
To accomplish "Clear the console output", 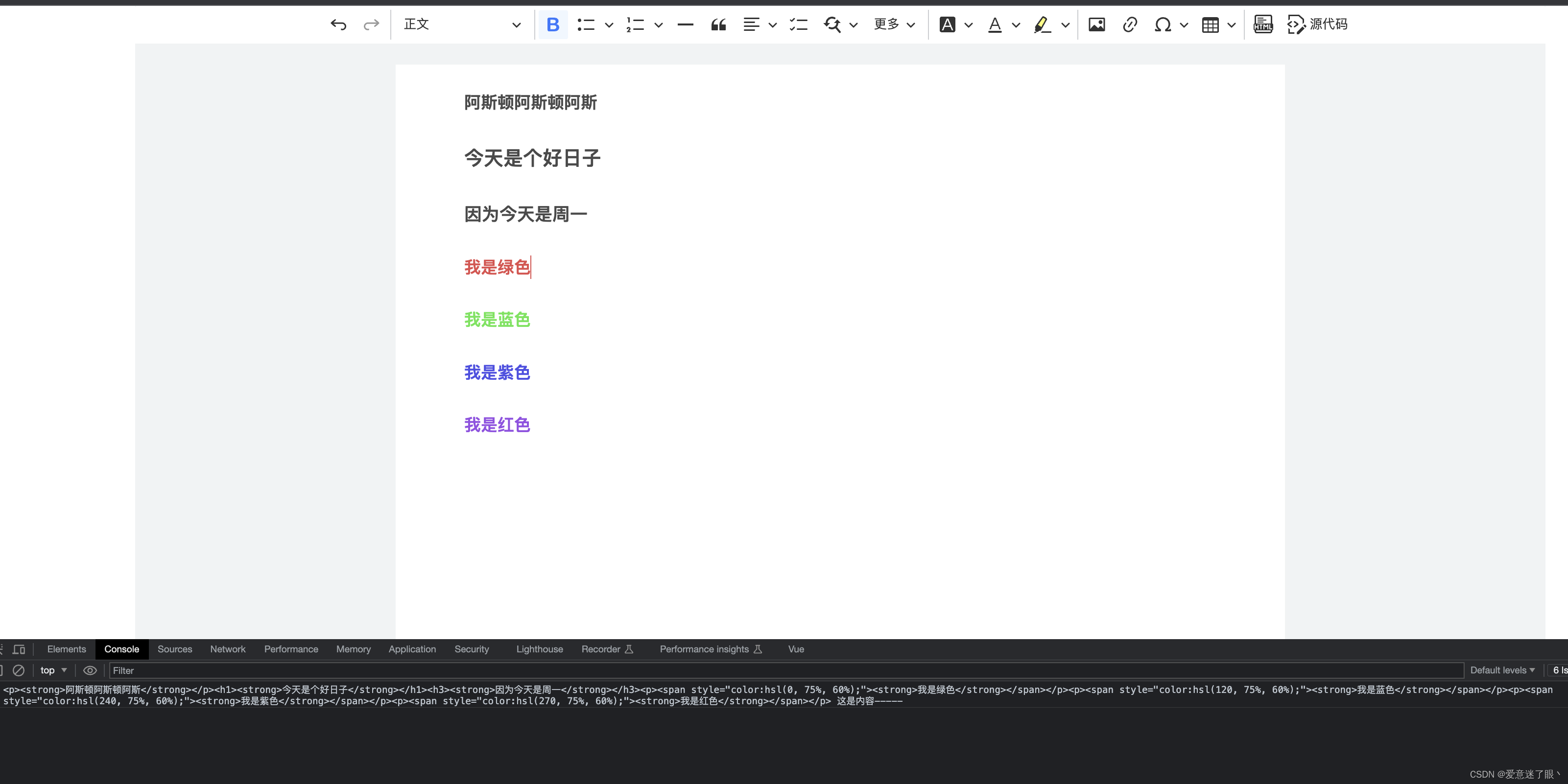I will [x=19, y=670].
